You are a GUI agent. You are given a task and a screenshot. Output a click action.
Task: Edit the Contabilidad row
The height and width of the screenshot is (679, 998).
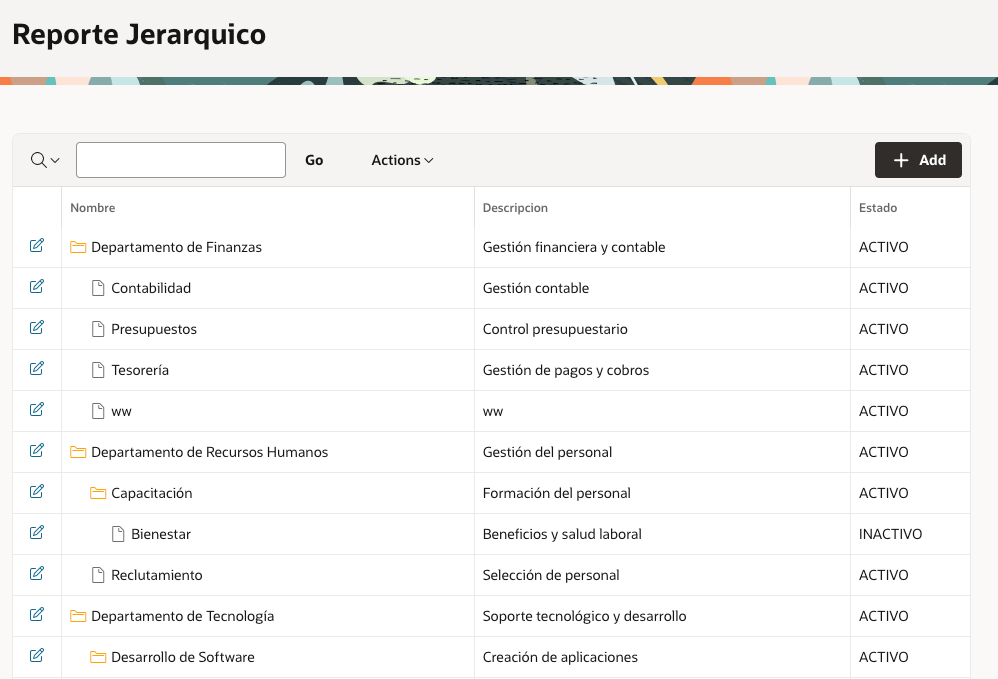tap(37, 287)
